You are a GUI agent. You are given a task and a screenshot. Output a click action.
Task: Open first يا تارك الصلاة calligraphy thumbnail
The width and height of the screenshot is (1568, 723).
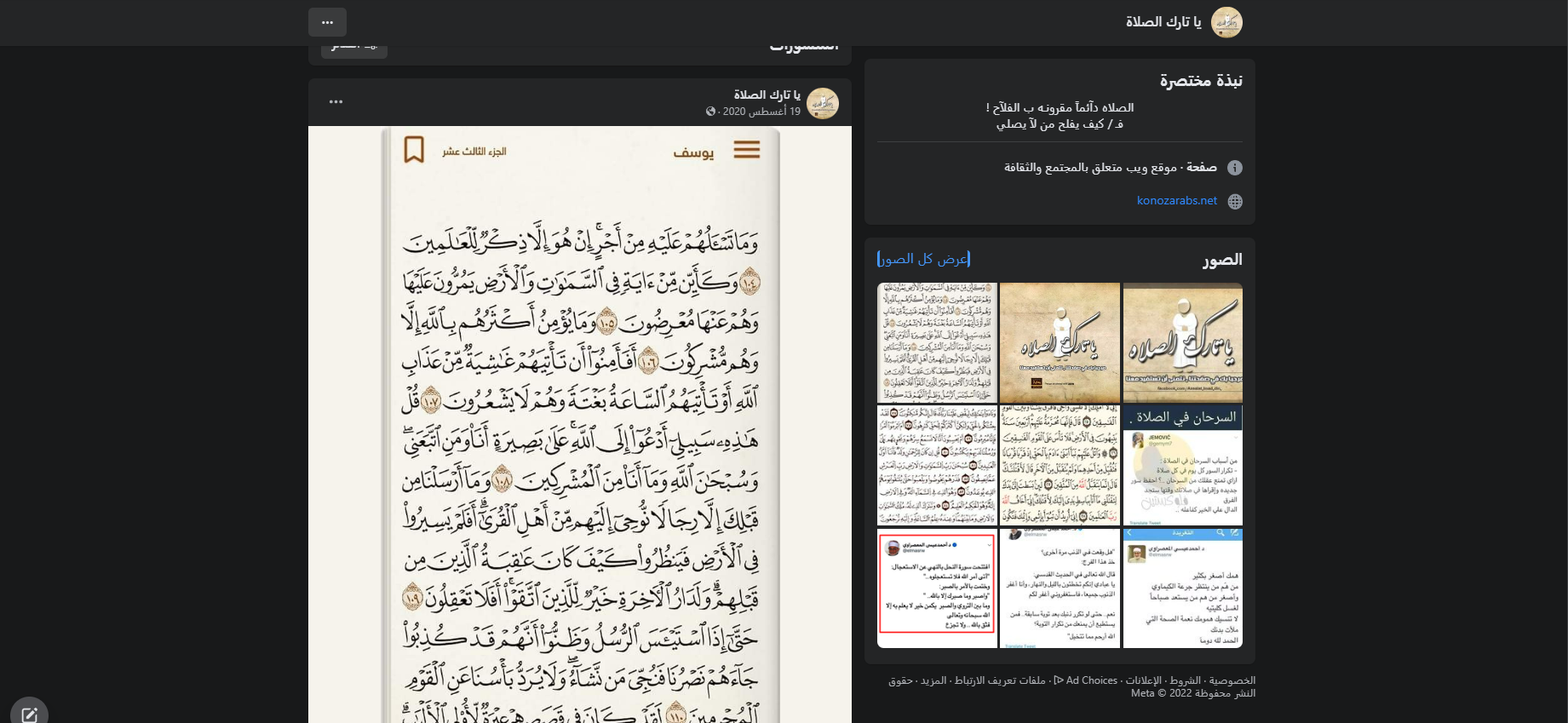(x=1182, y=342)
